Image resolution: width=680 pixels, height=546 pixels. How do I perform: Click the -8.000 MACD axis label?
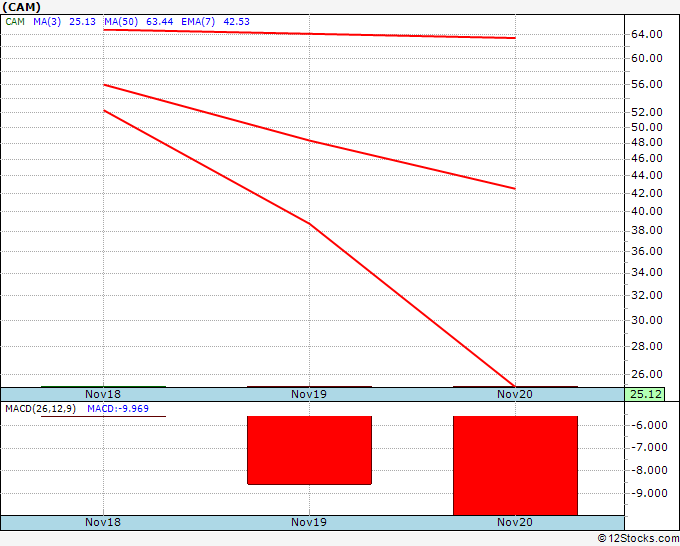coord(649,470)
